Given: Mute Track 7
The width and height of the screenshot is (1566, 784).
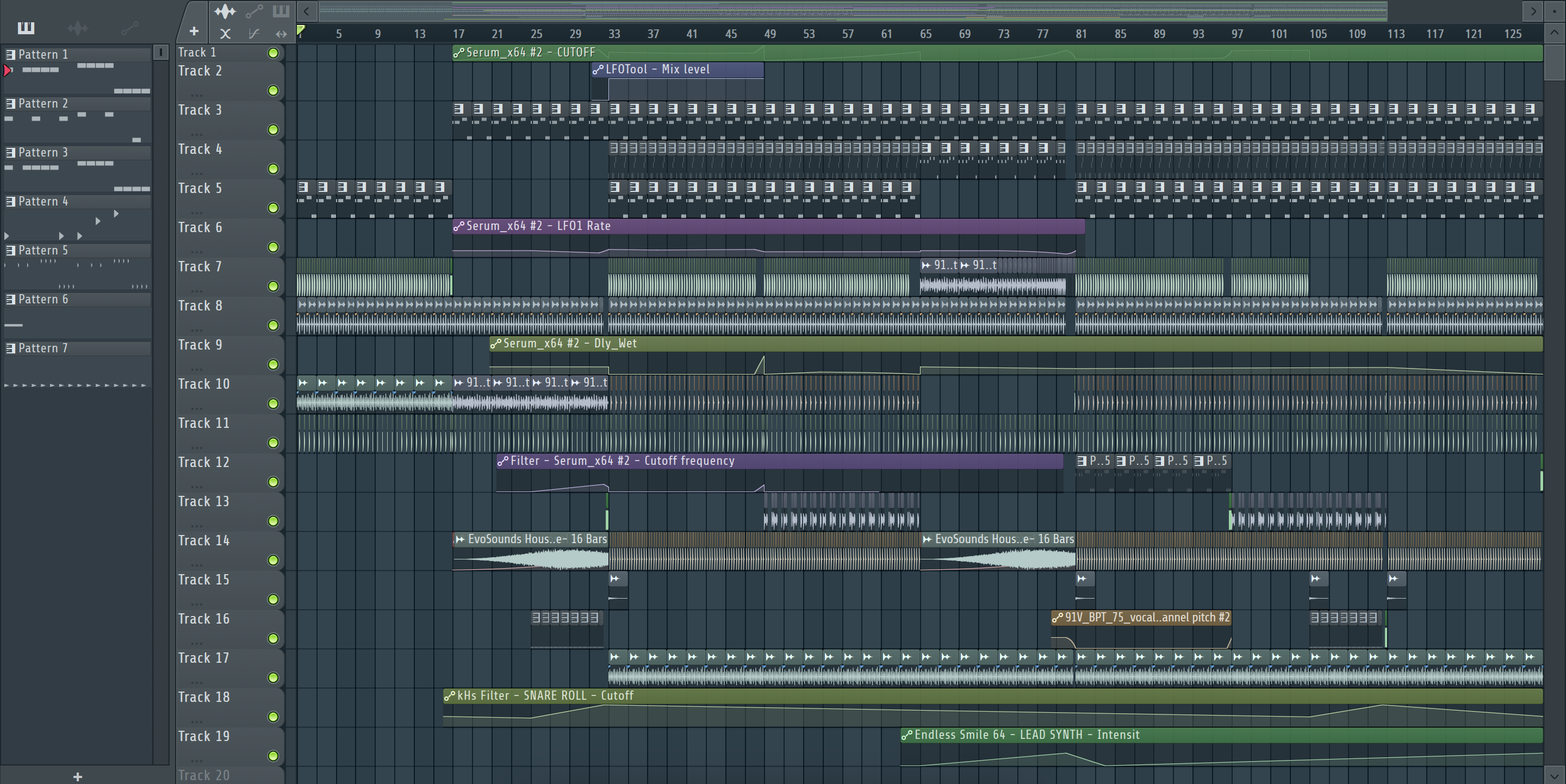Looking at the screenshot, I should 273,286.
